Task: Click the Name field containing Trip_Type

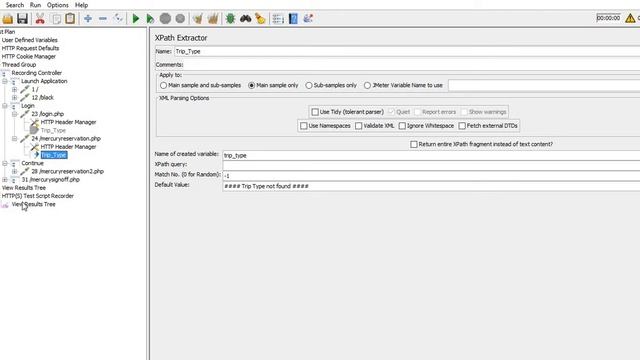Action: (407, 51)
